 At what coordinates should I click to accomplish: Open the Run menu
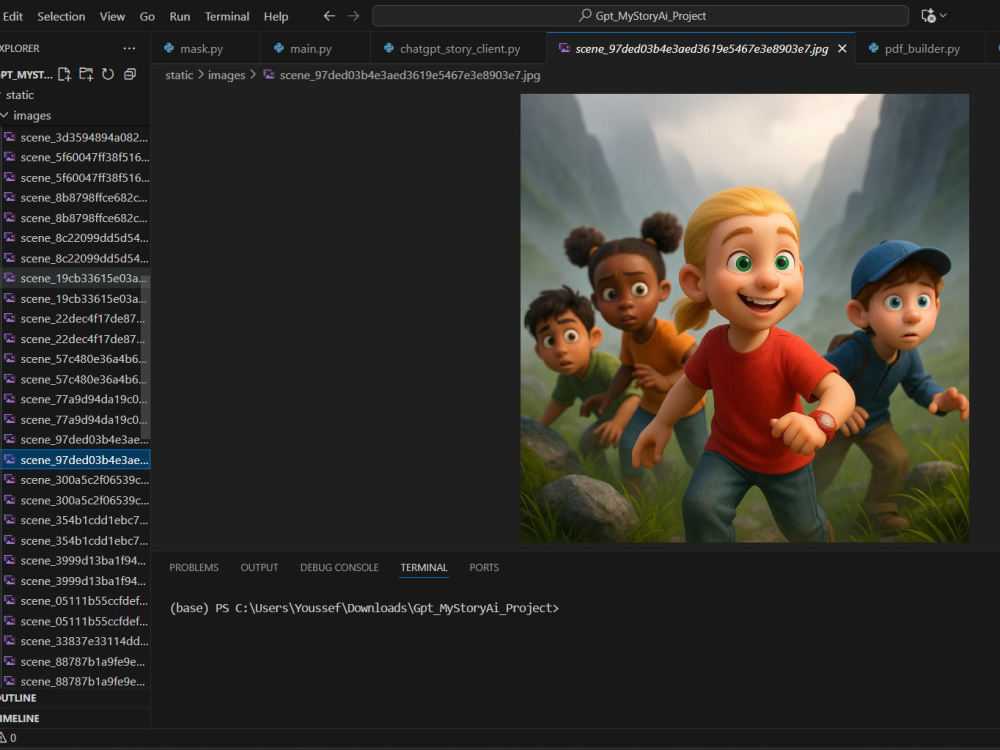click(180, 17)
